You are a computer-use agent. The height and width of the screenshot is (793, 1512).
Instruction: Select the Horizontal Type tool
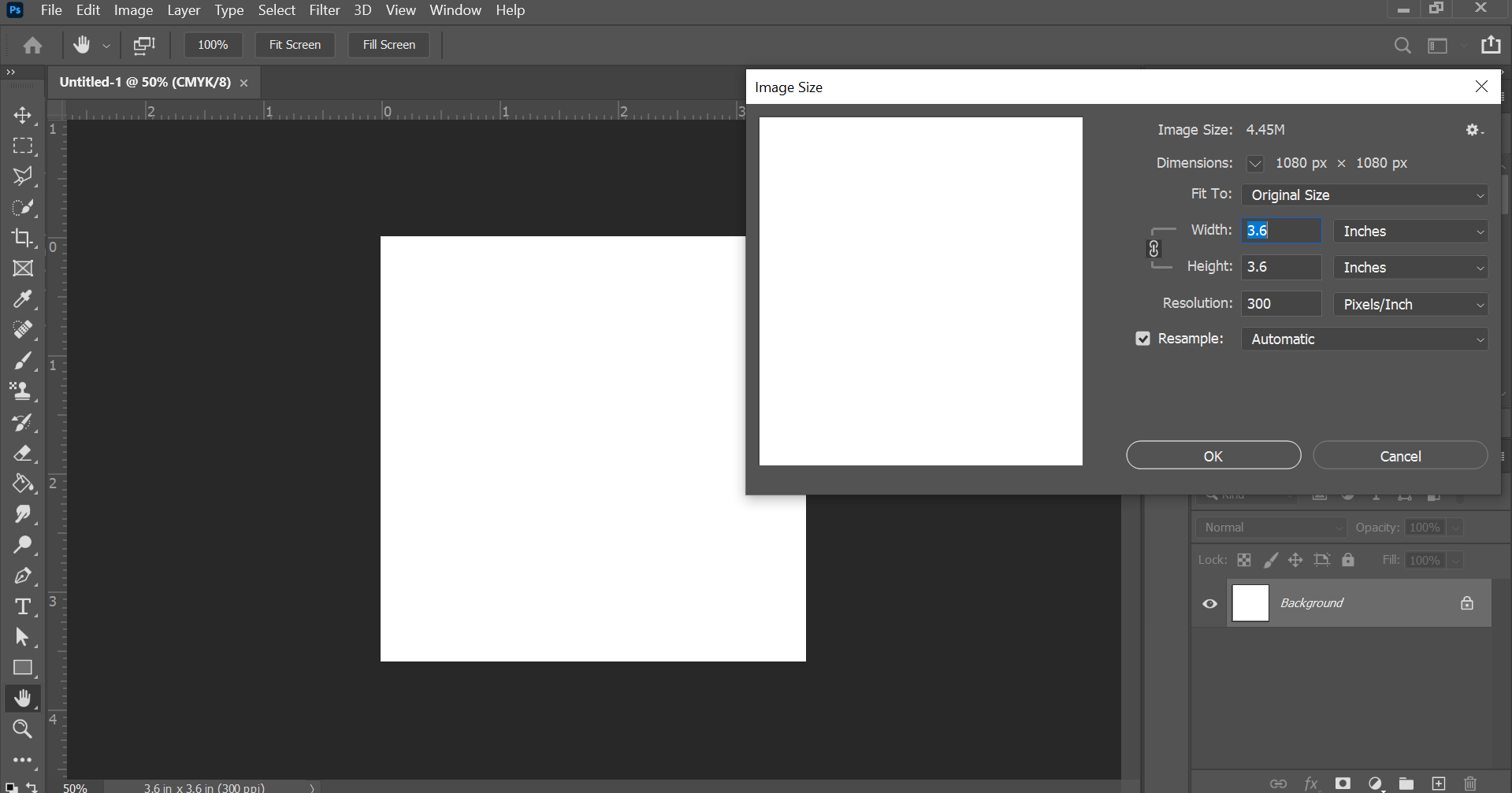(x=22, y=606)
